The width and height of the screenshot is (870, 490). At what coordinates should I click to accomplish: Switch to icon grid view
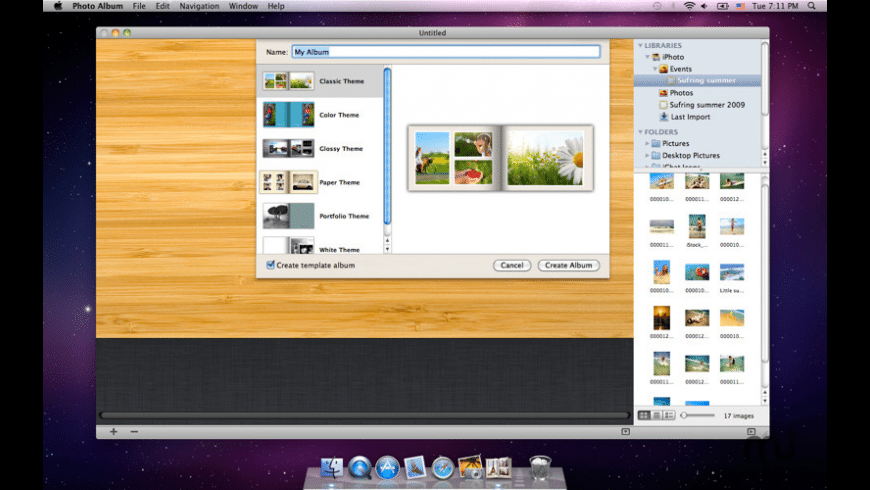[x=644, y=415]
